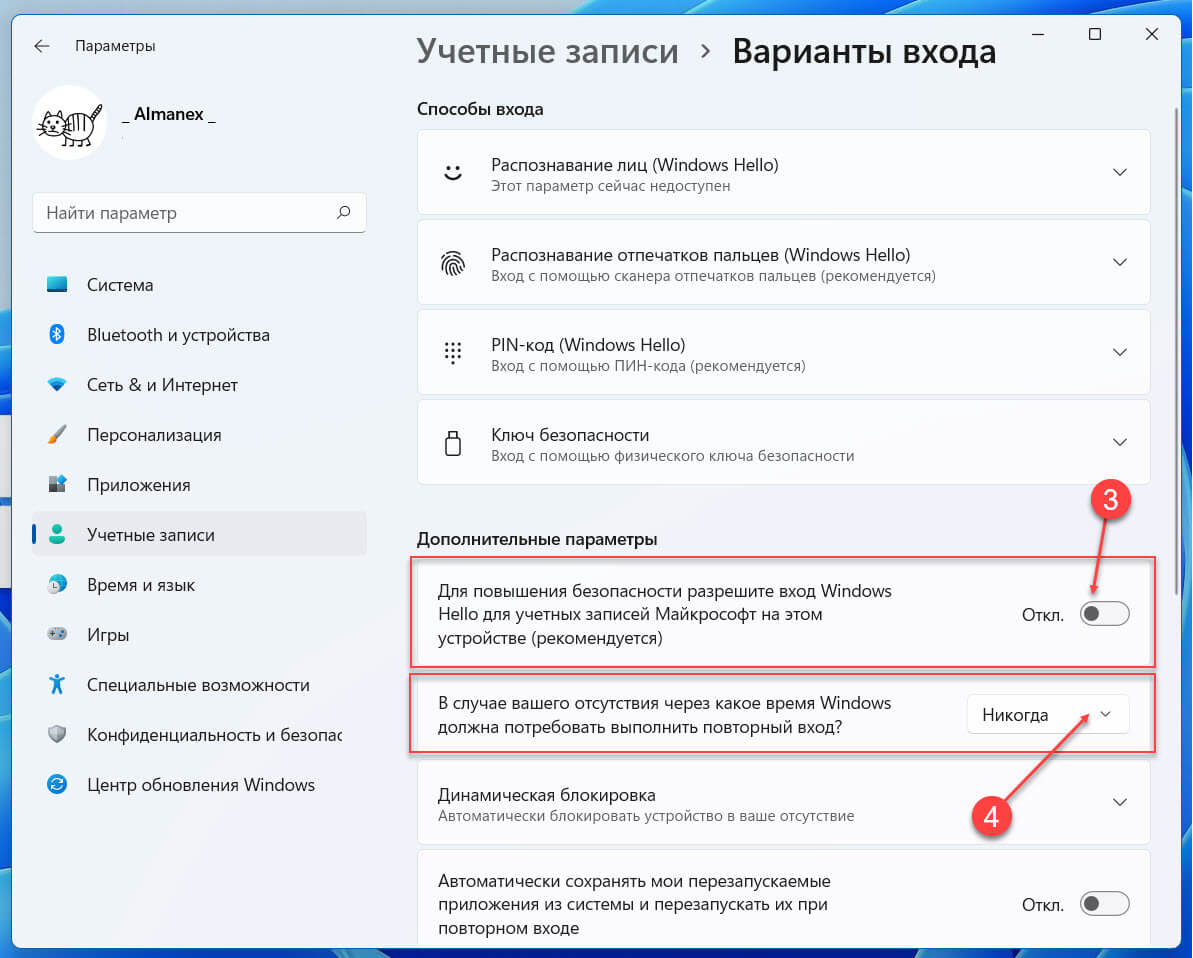Click Учетные записи breadcrumb link
This screenshot has height=958, width=1193.
coord(547,52)
